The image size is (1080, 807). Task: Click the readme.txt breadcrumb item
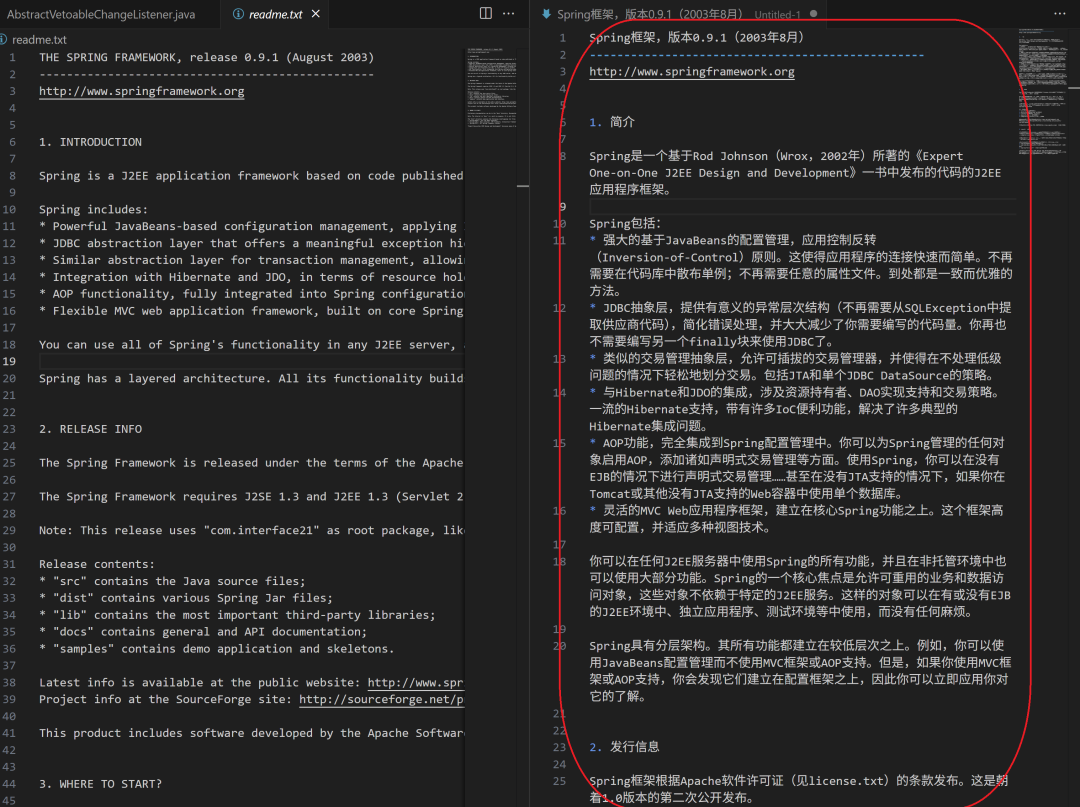pyautogui.click(x=39, y=39)
